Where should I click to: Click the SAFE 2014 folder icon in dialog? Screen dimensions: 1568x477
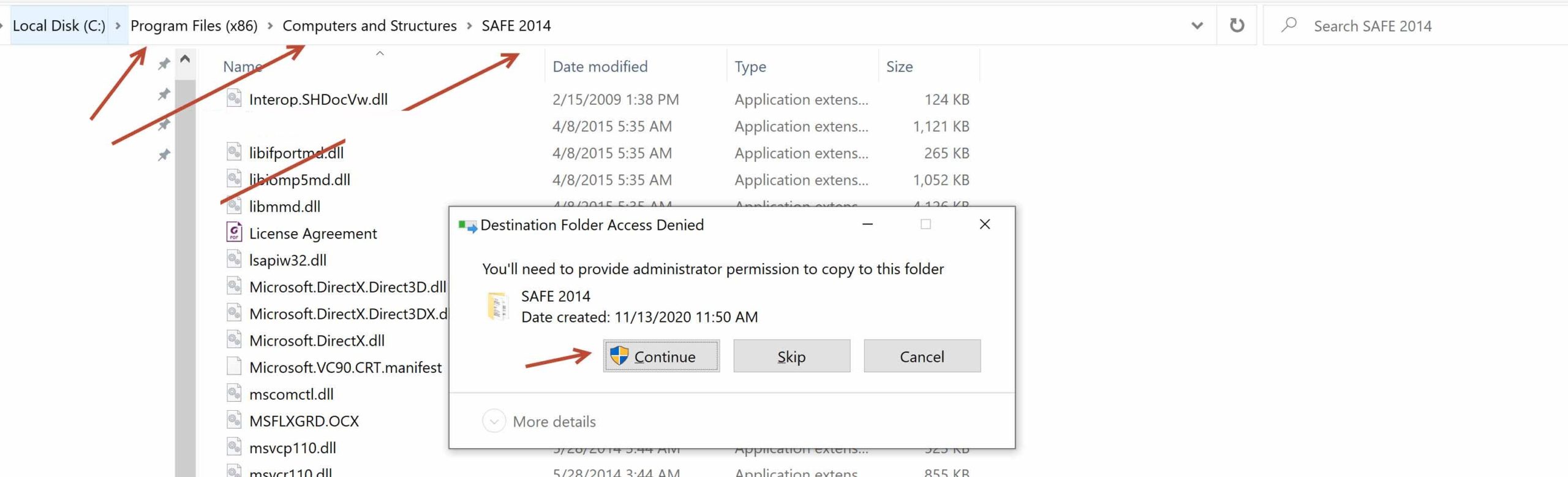click(x=497, y=306)
